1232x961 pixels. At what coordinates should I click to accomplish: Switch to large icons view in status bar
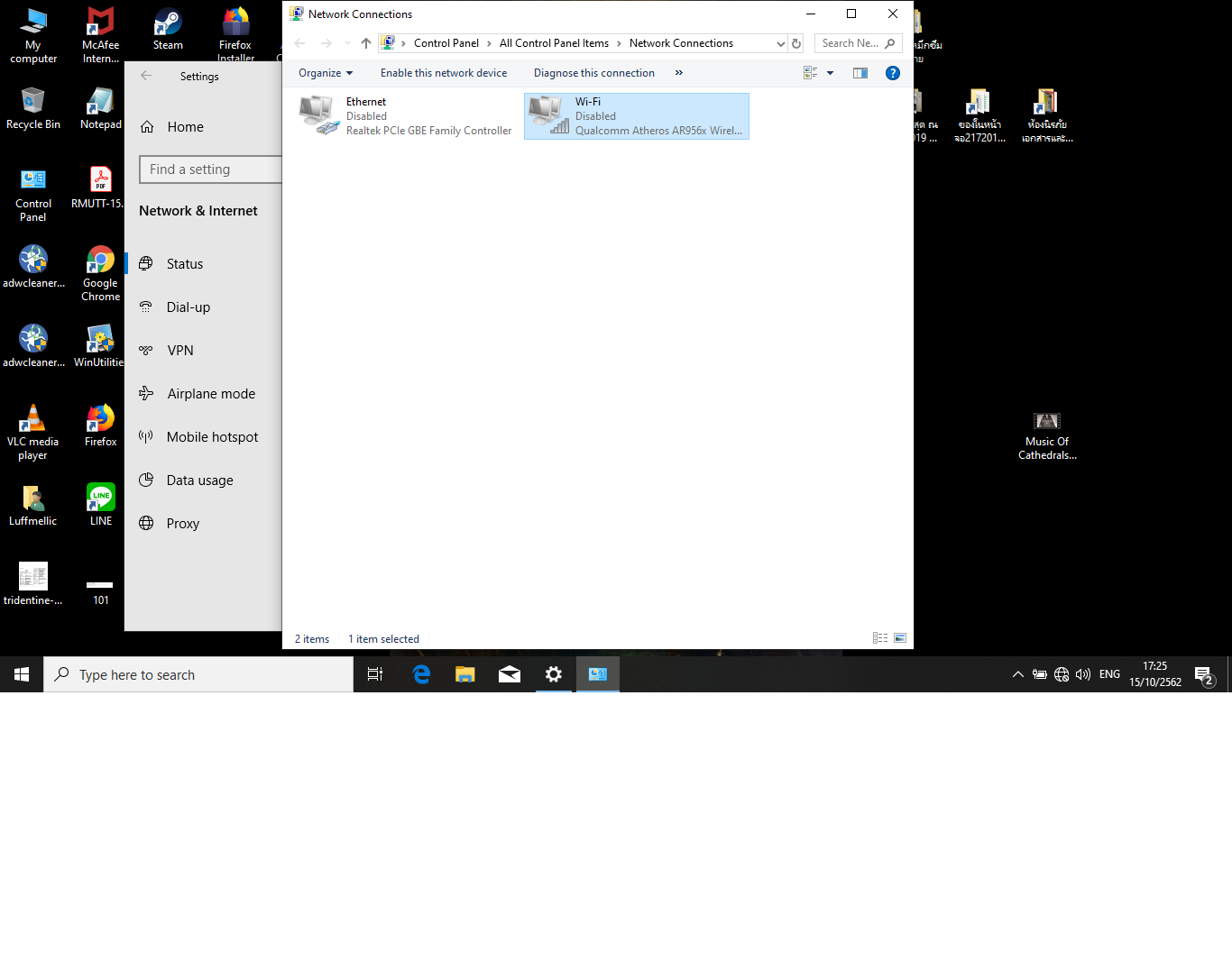900,638
